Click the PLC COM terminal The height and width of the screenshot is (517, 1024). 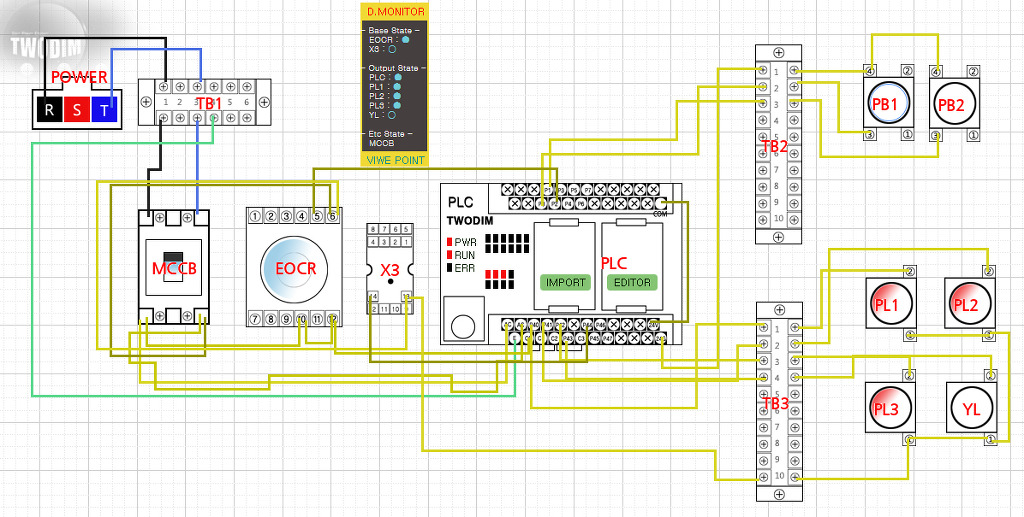[660, 204]
